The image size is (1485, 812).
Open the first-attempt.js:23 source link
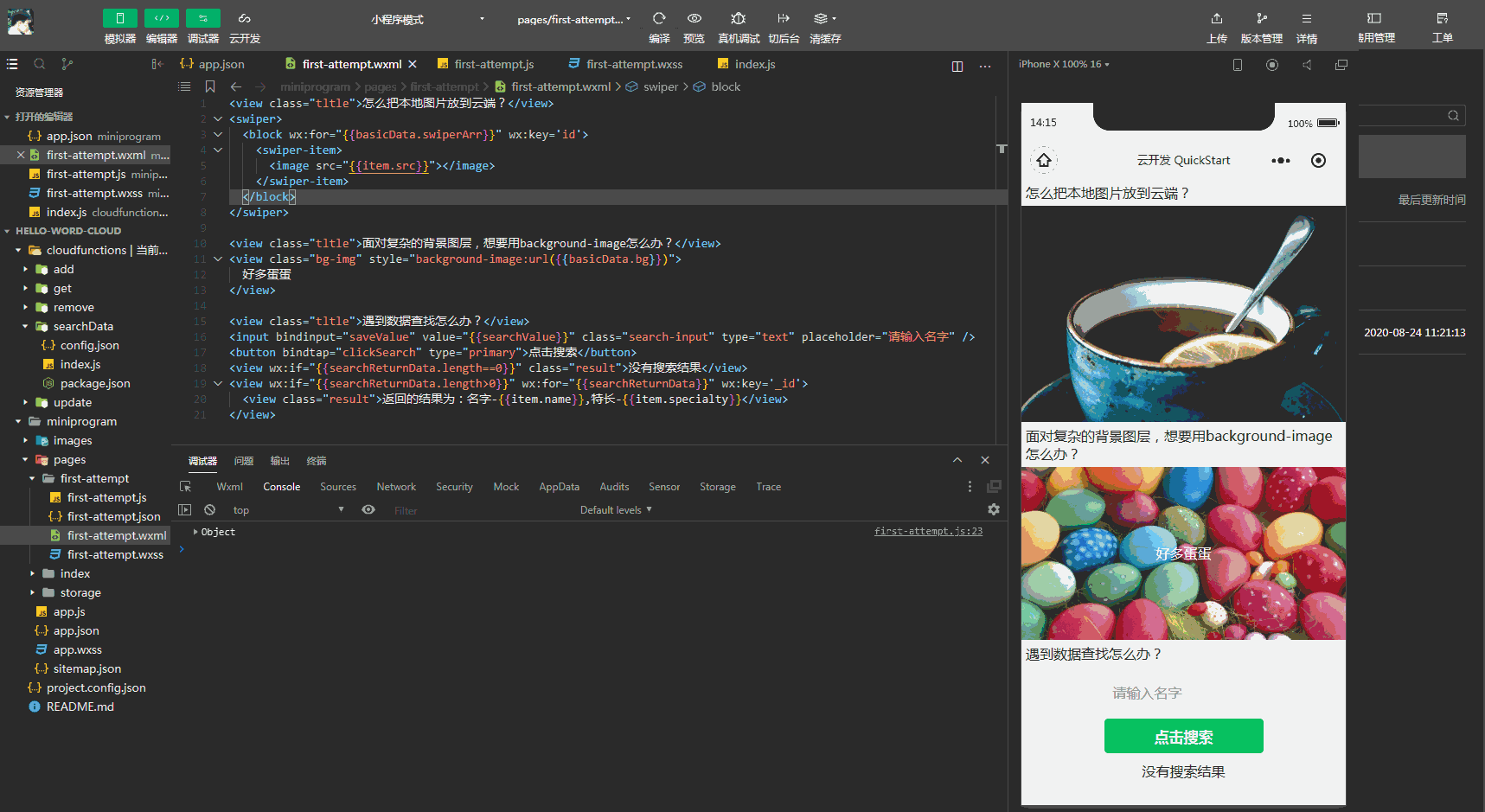(928, 532)
